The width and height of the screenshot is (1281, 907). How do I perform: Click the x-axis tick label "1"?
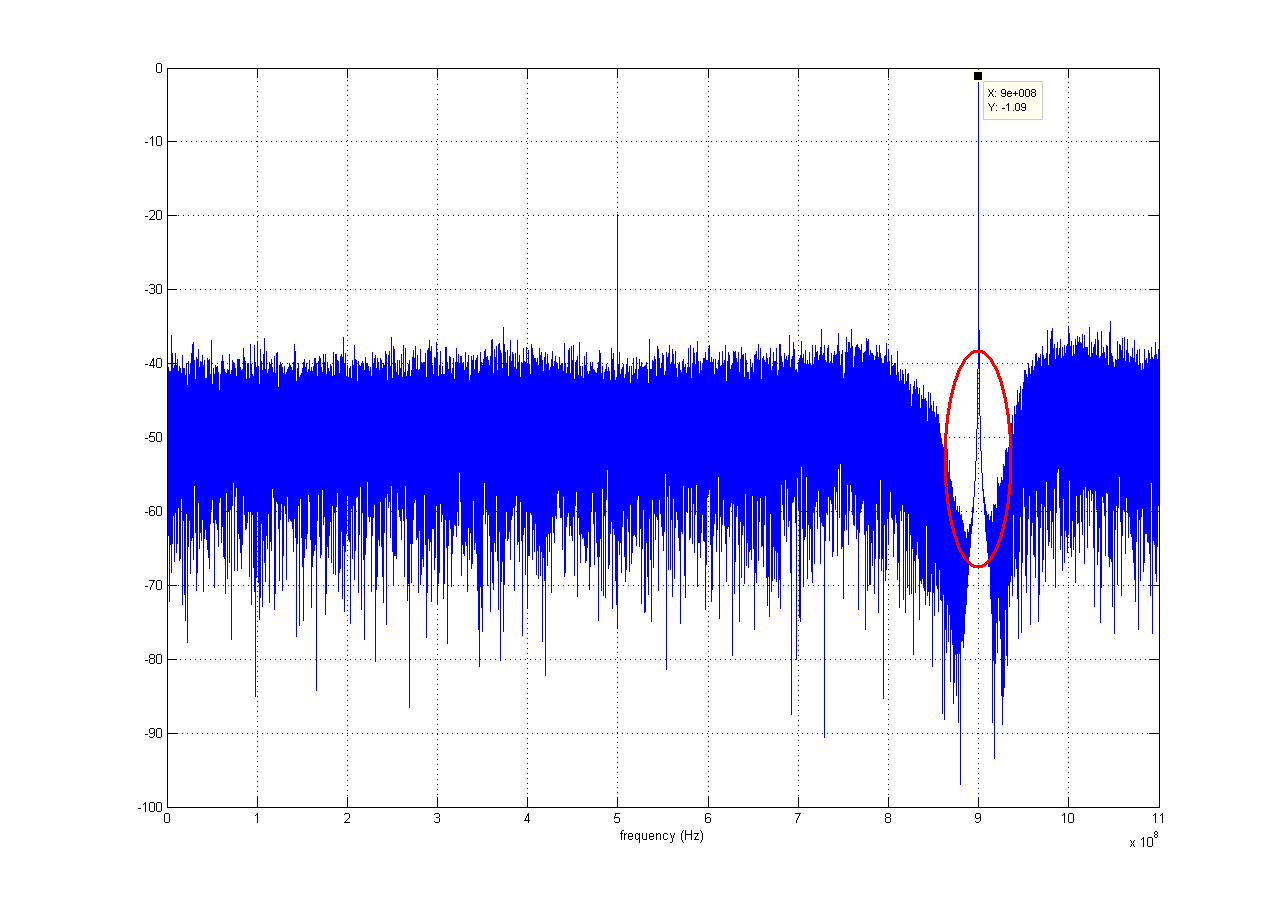(257, 819)
